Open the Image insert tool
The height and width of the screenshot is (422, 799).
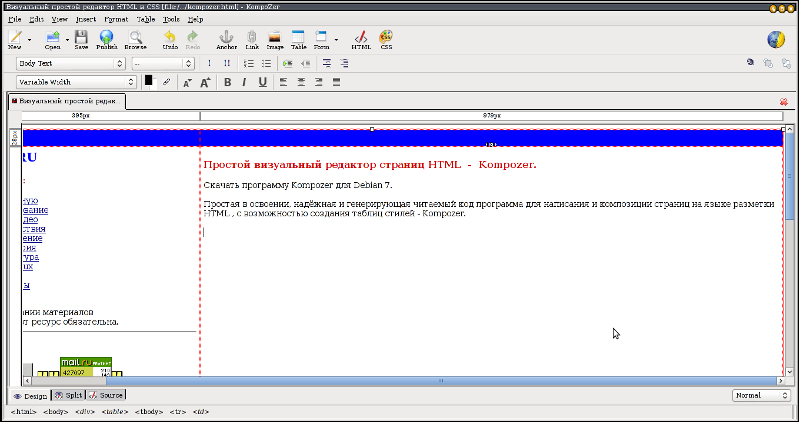(274, 40)
